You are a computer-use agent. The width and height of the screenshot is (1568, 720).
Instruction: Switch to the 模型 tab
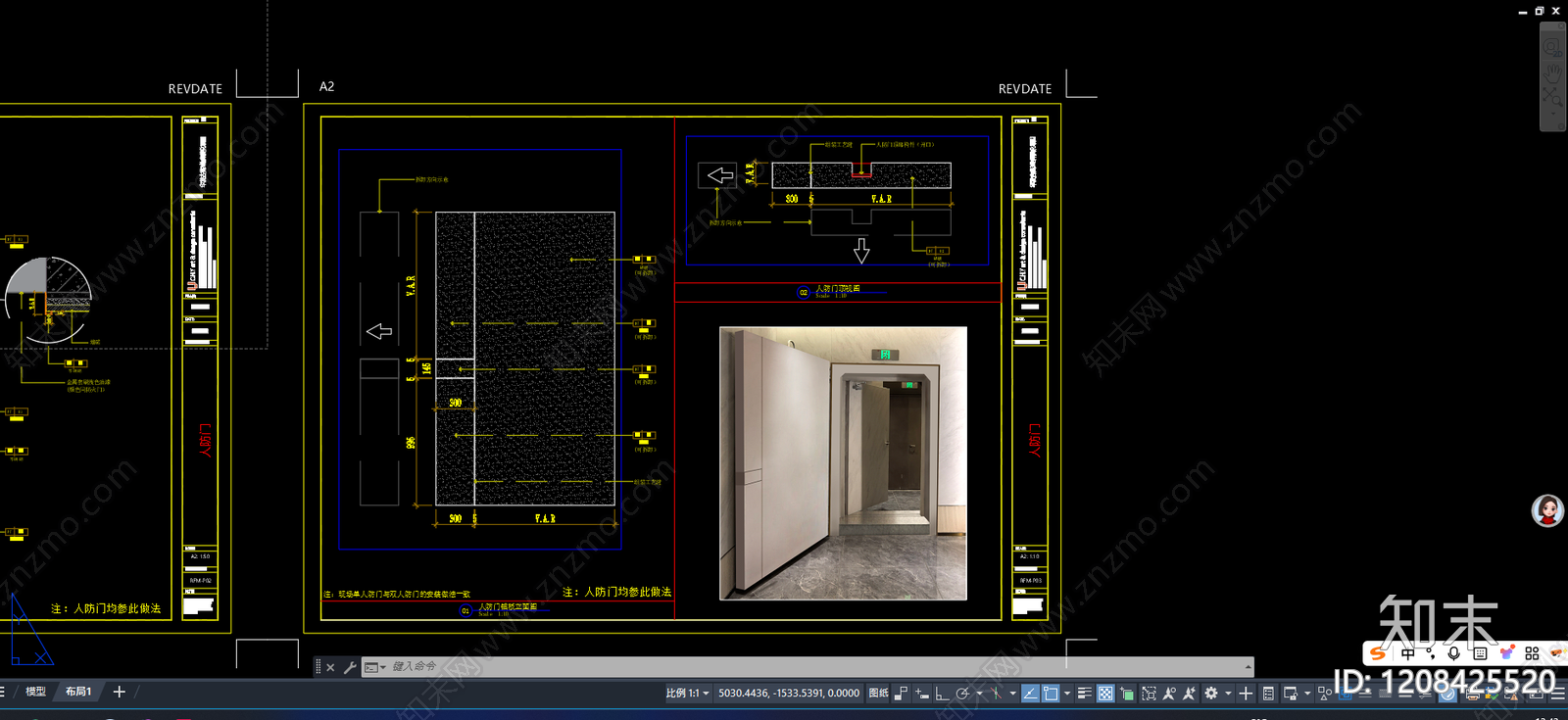coord(35,692)
